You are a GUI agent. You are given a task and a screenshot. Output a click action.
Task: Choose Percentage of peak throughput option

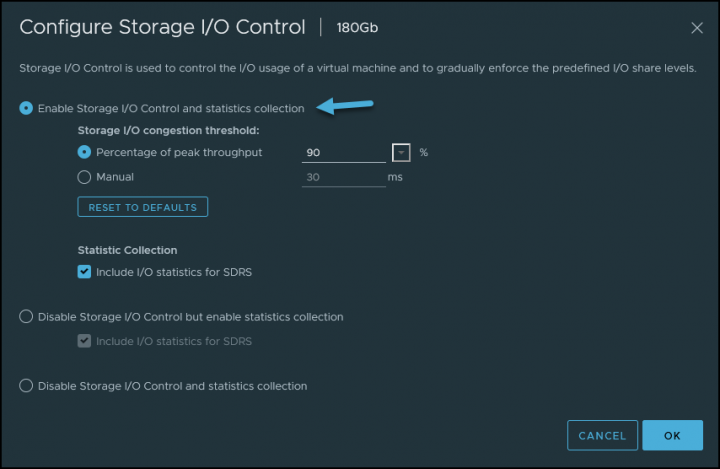84,152
